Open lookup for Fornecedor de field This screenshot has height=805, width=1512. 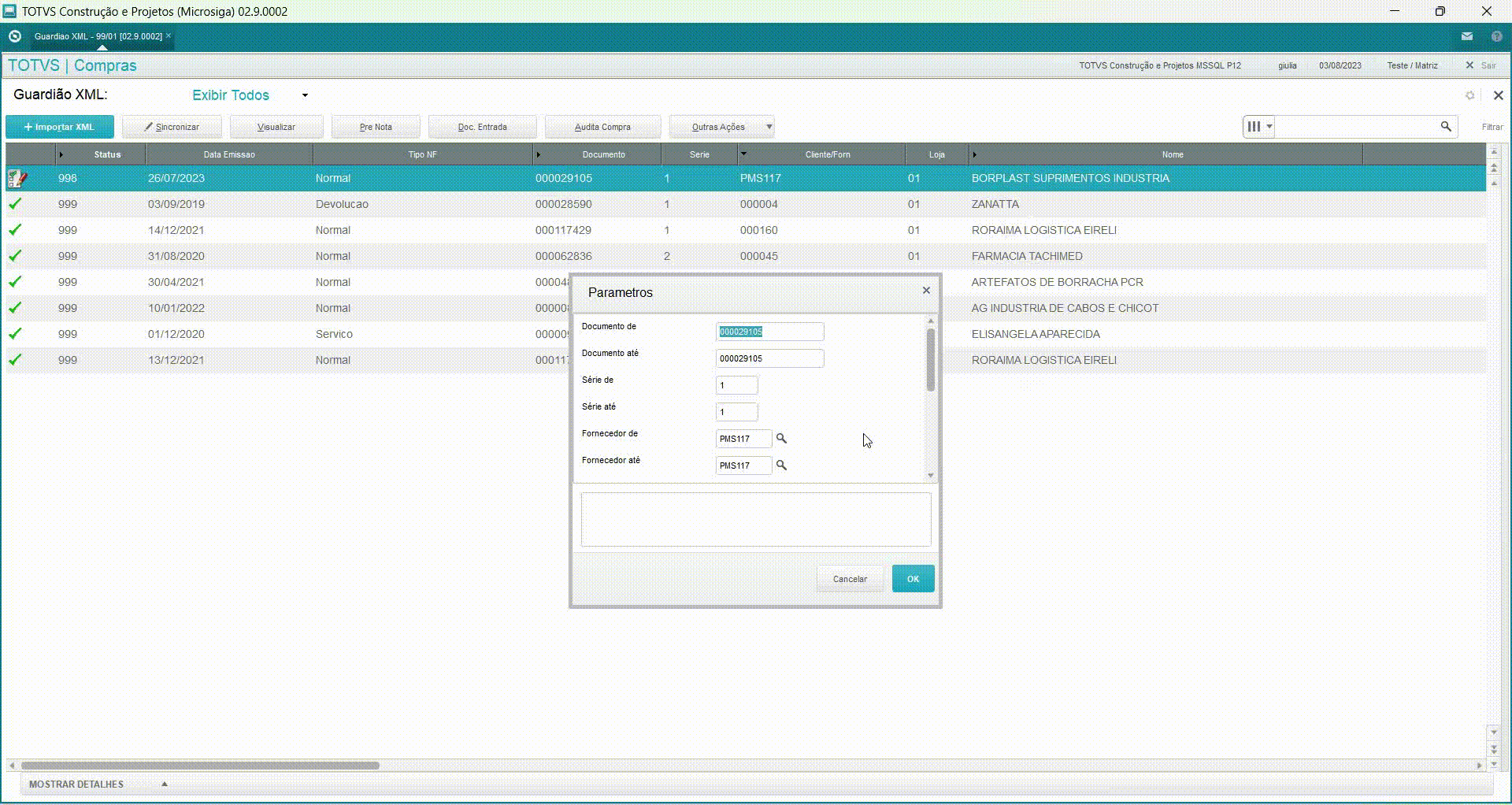coord(781,438)
